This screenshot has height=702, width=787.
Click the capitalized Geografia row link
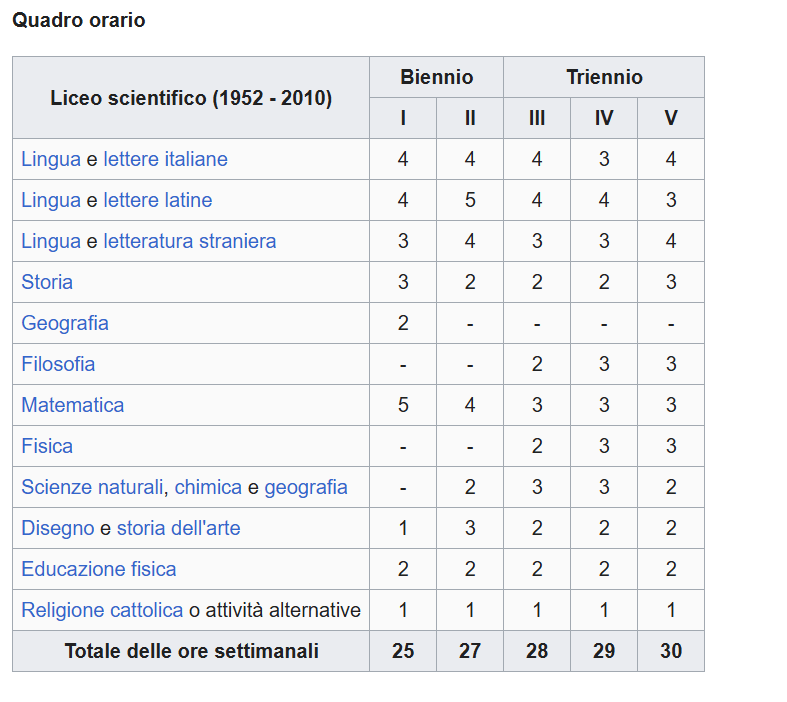pos(65,323)
